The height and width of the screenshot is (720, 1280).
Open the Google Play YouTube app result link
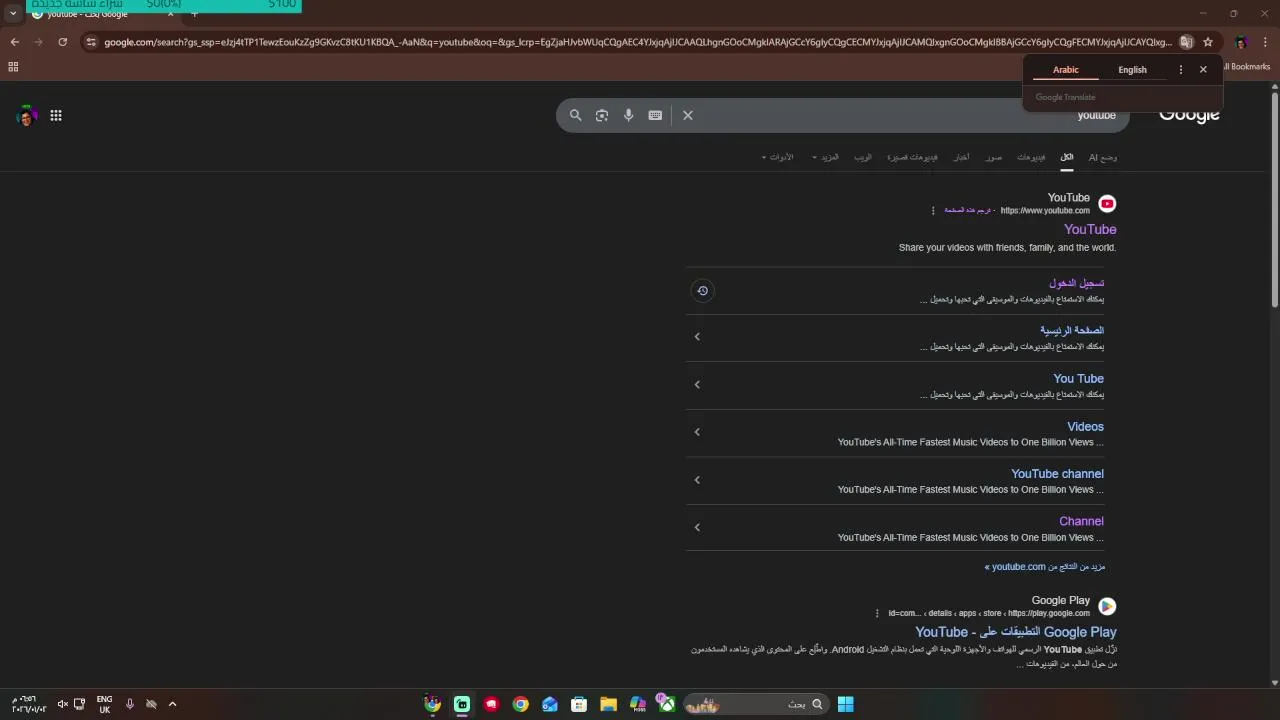pyautogui.click(x=1016, y=632)
